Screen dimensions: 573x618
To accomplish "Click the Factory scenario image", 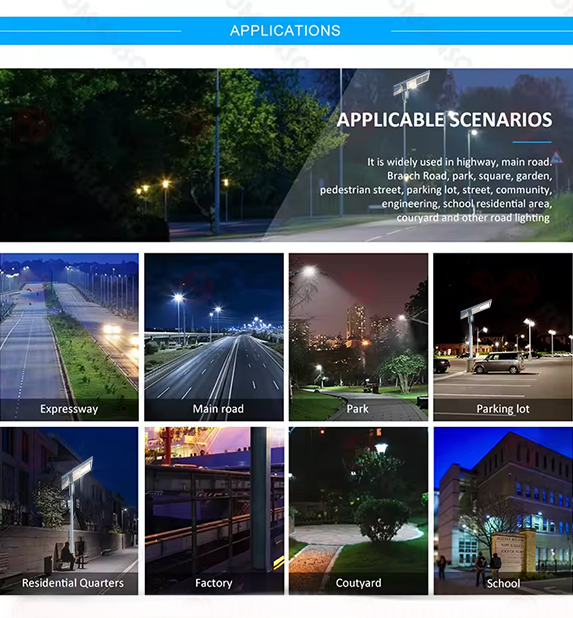I will 214,511.
